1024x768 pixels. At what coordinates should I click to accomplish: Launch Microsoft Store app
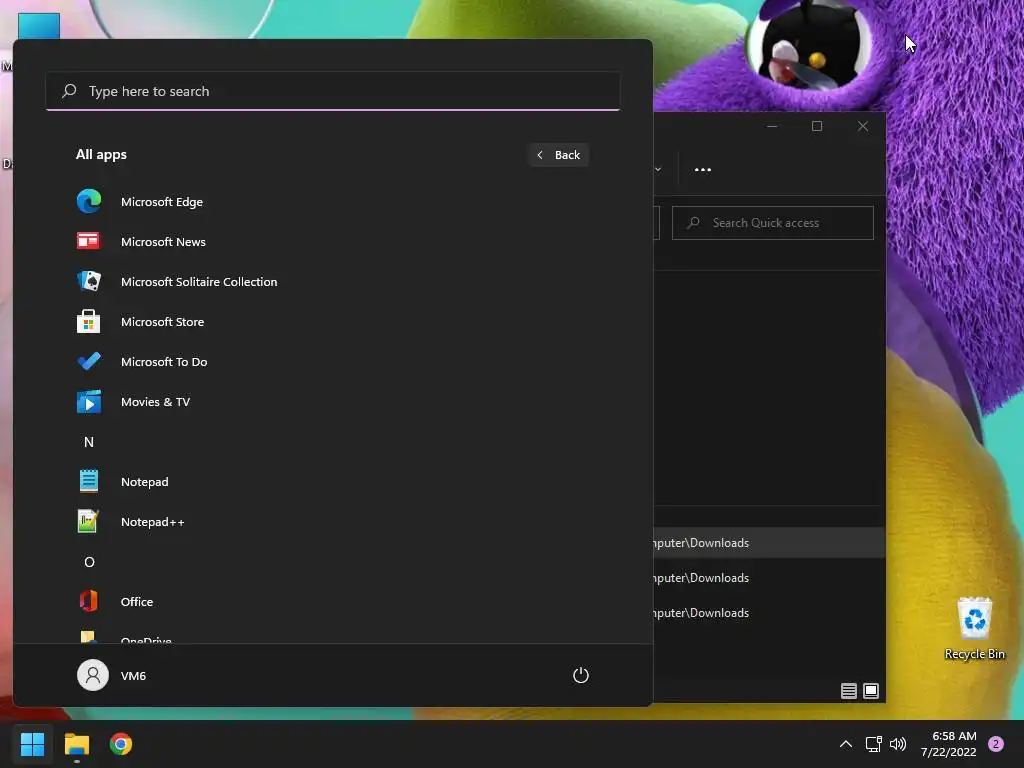[332, 321]
